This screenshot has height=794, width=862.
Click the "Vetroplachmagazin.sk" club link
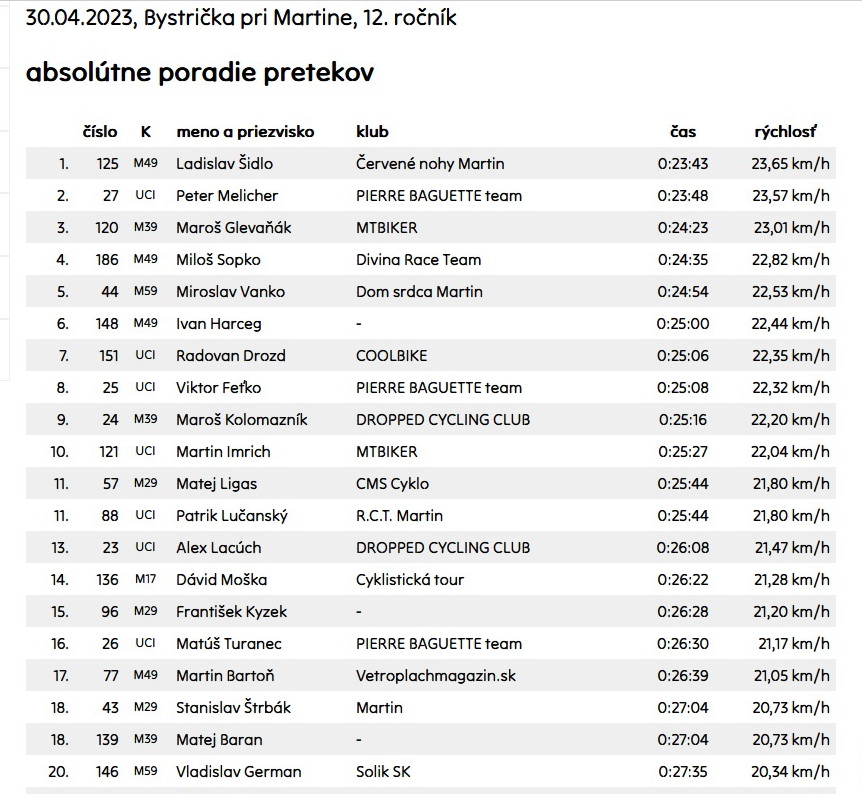436,675
